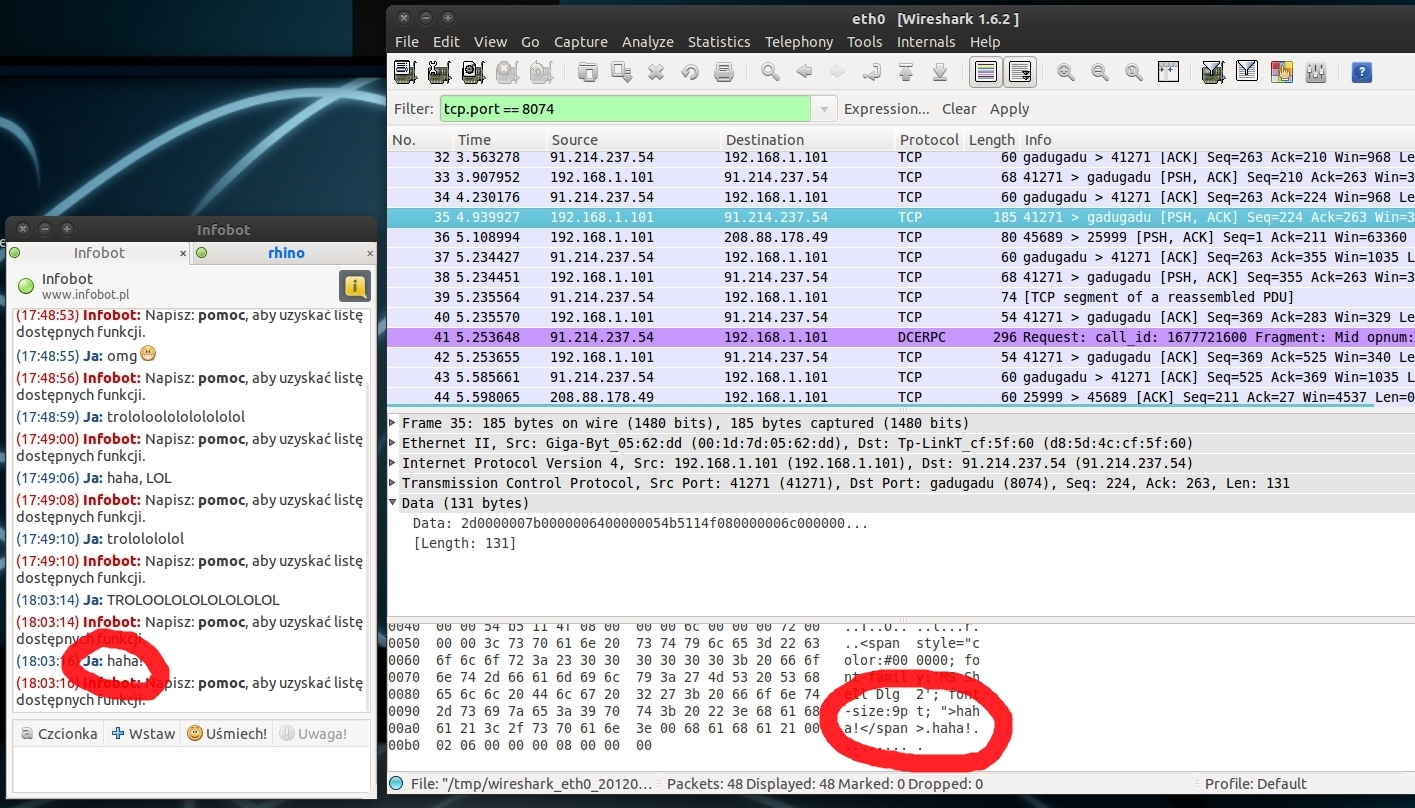
Task: Edit capture filters
Action: pyautogui.click(x=1213, y=72)
